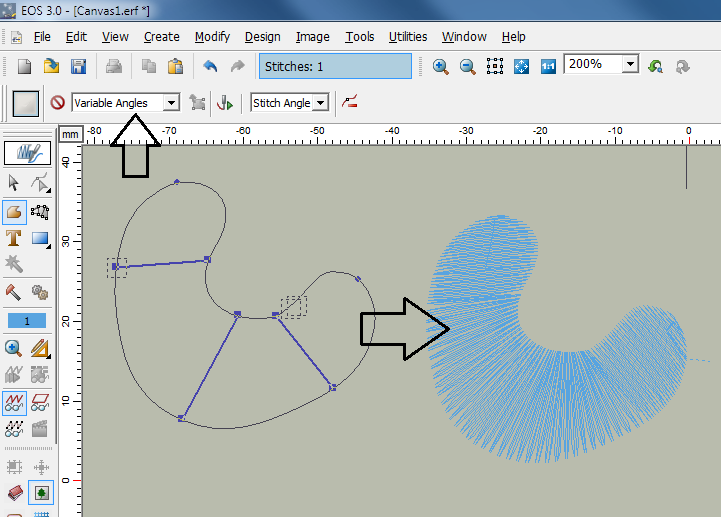Click the red eraser icon in toolbox
Viewport: 721px width, 517px height.
click(15, 493)
